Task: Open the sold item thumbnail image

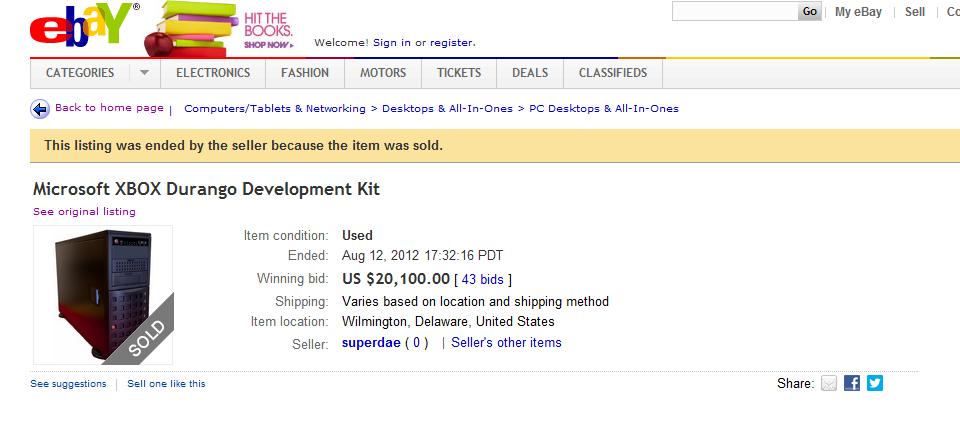Action: [x=103, y=295]
